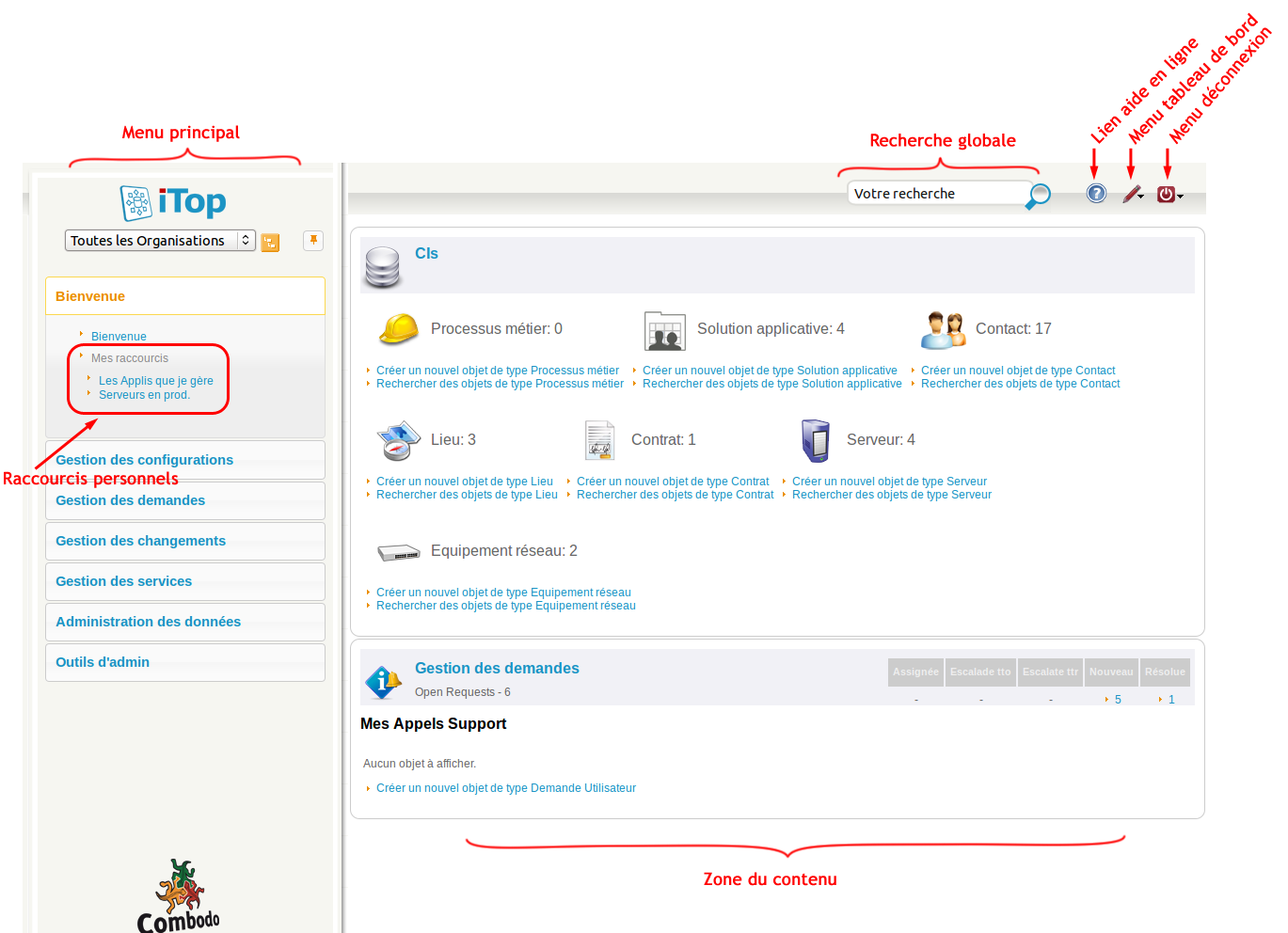
Task: Open the online help question mark icon
Action: click(1096, 194)
